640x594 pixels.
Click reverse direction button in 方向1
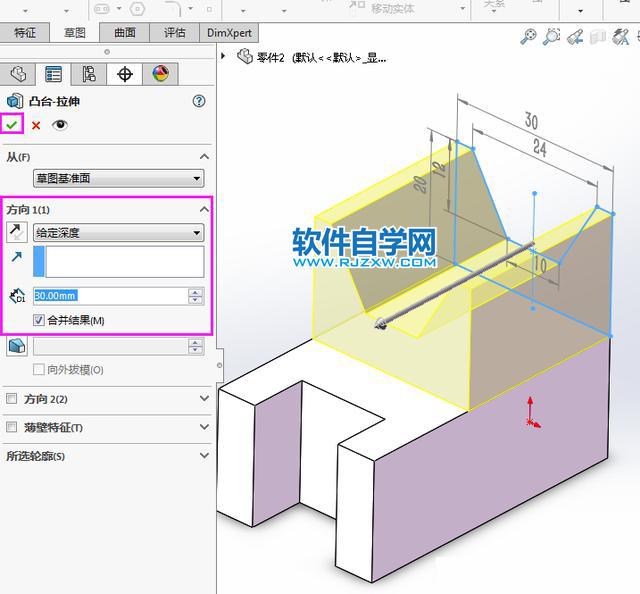[x=17, y=232]
